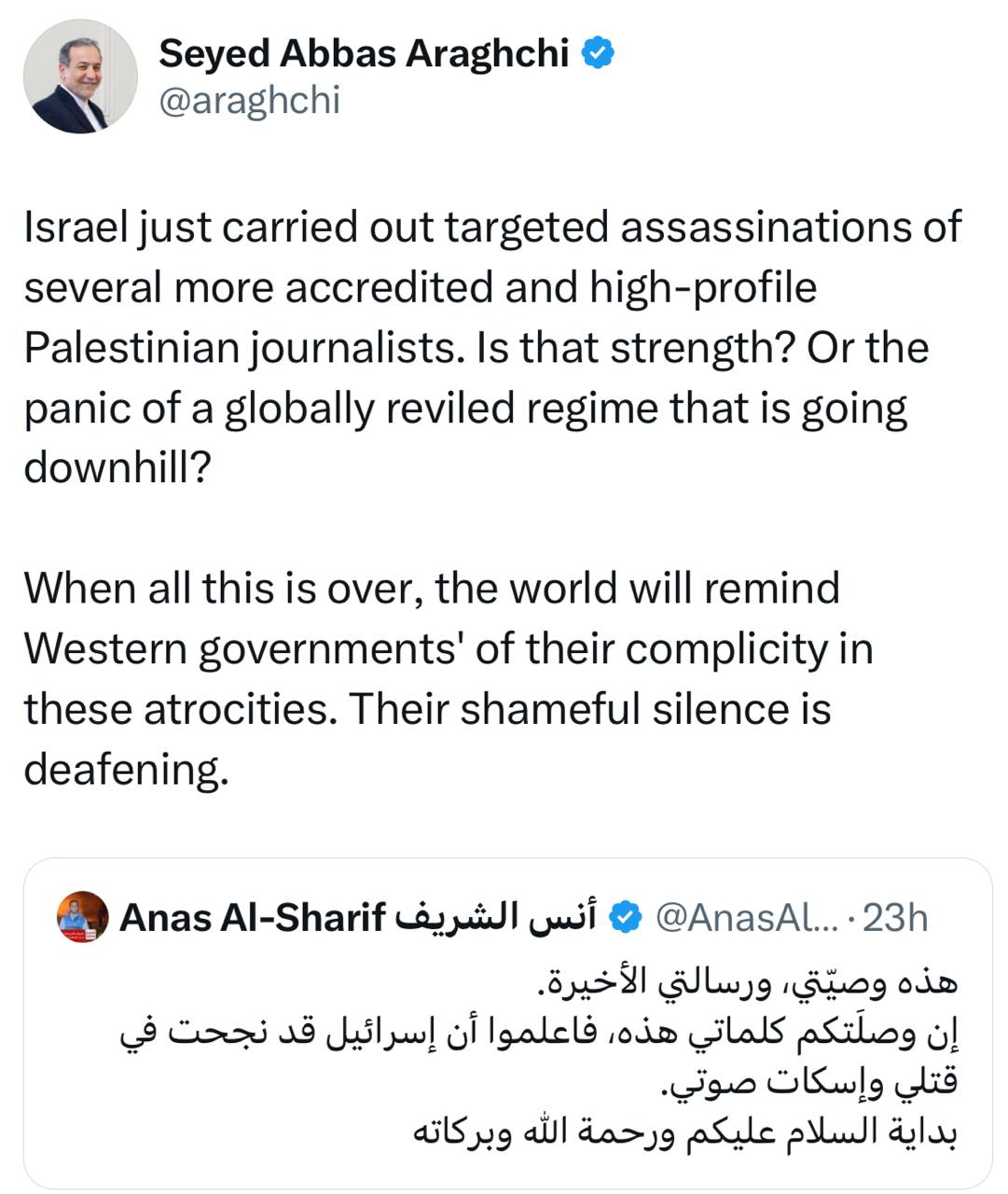This screenshot has height=1194, width=1008.
Task: Open Anas Al-Sharif's small avatar
Action: coord(82,917)
